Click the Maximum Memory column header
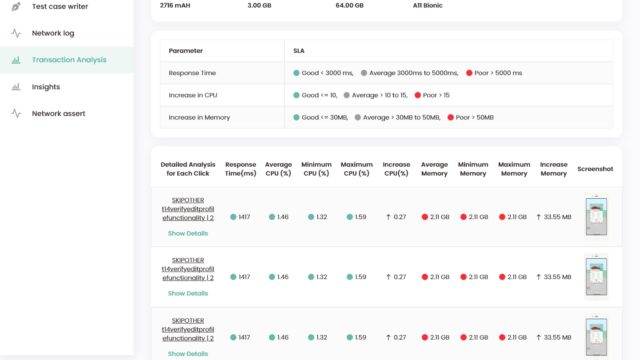Screen dimensions: 640x360 point(514,169)
